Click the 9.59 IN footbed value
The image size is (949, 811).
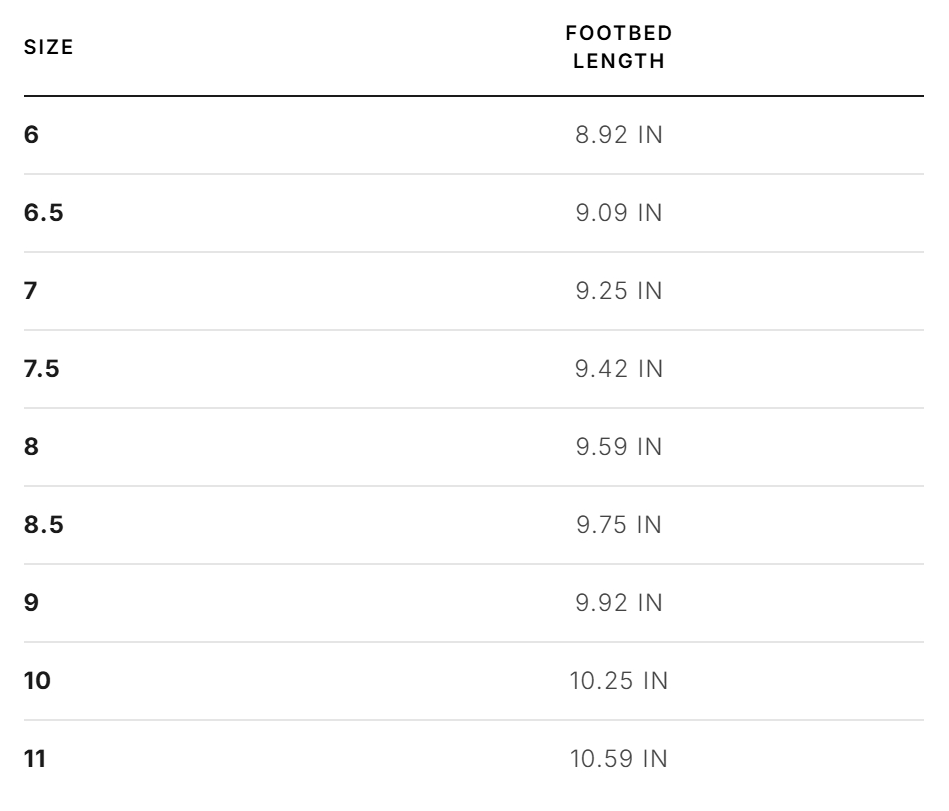pos(619,447)
